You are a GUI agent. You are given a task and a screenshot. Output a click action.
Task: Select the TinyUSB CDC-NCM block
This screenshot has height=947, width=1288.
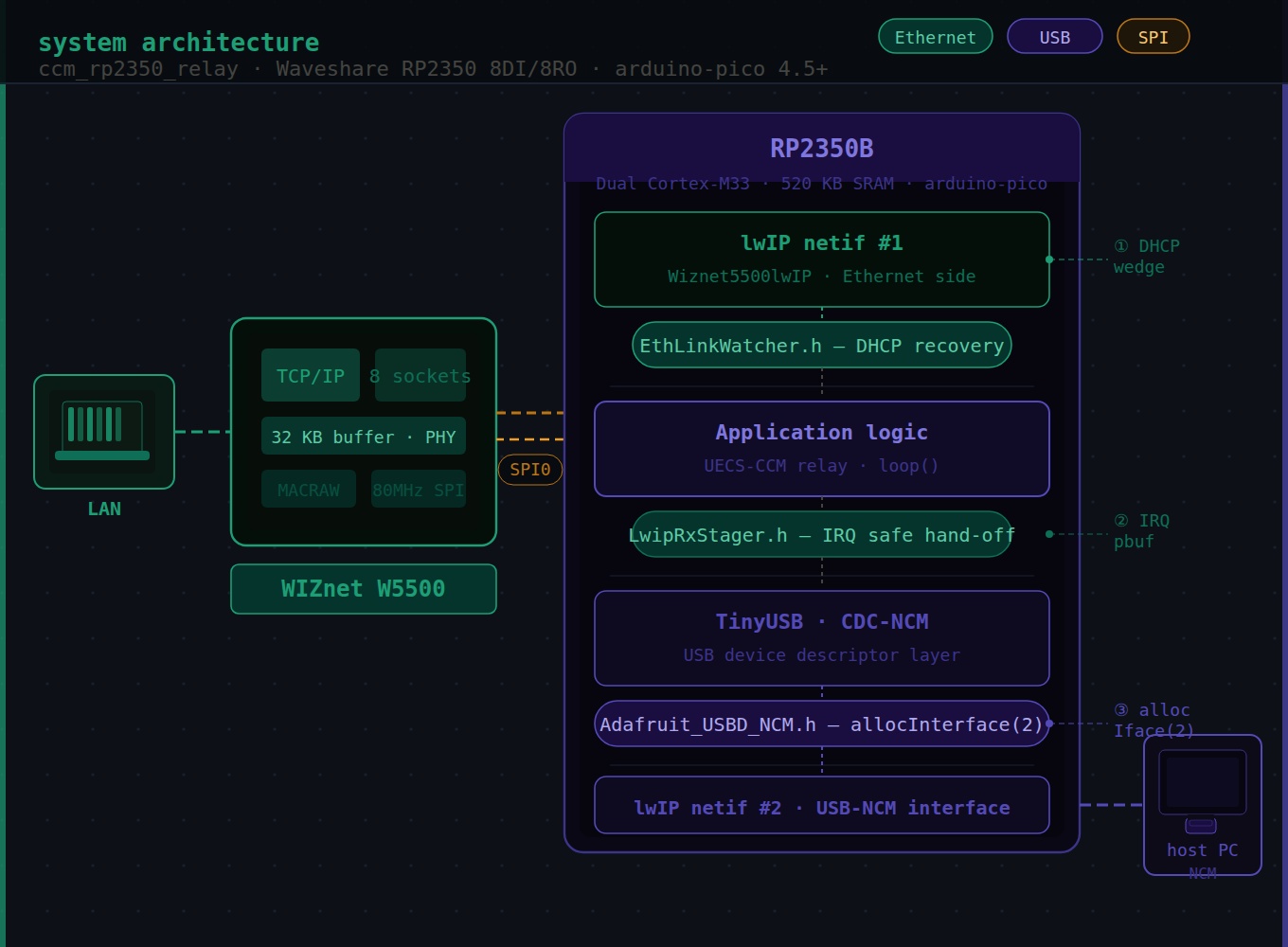tap(822, 638)
